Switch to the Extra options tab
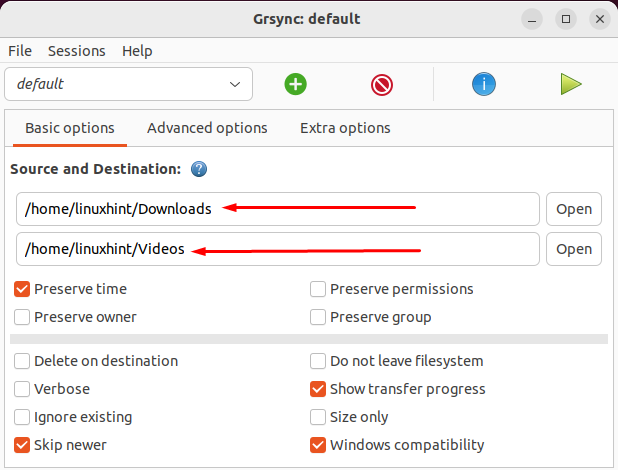618x470 pixels. (x=345, y=128)
